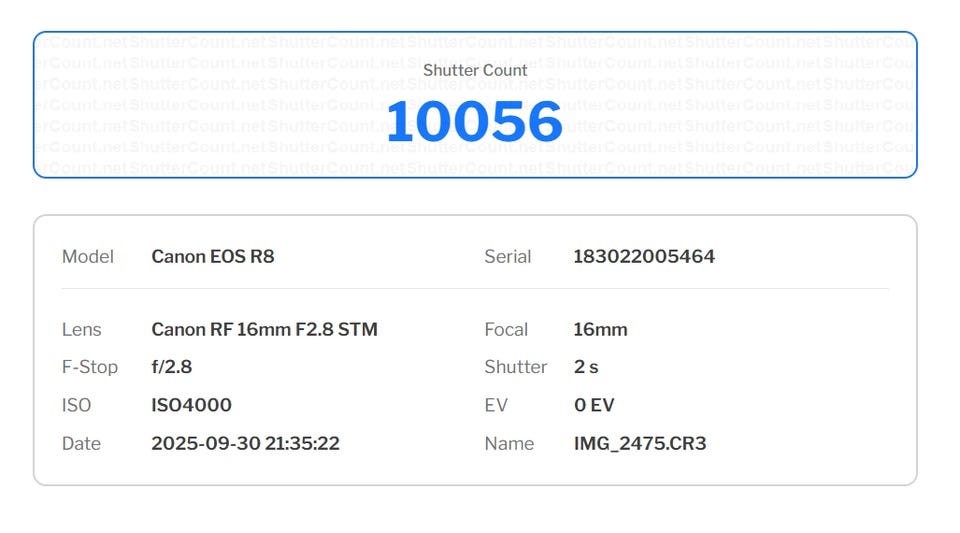Click the 'F-Stop' field label
This screenshot has height=533, width=960.
[90, 367]
